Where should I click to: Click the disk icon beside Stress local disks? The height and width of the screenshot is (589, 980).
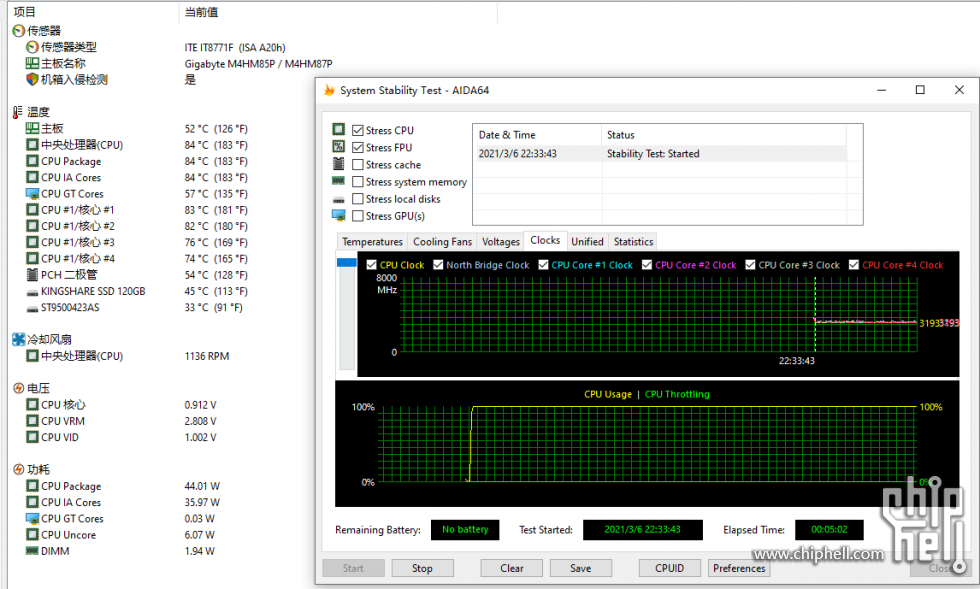point(339,199)
